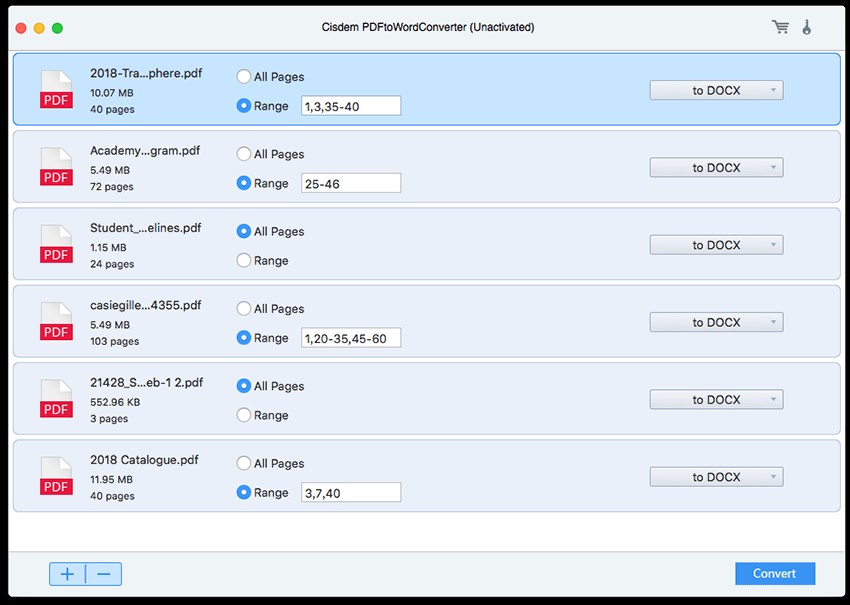Click the PDF icon for Student_...elines.pdf
The height and width of the screenshot is (605, 850).
coord(56,244)
